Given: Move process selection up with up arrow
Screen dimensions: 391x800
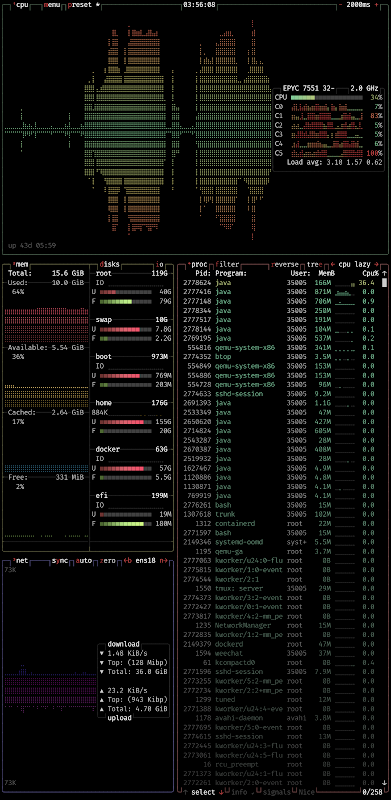Looking at the screenshot, I should coord(185,792).
